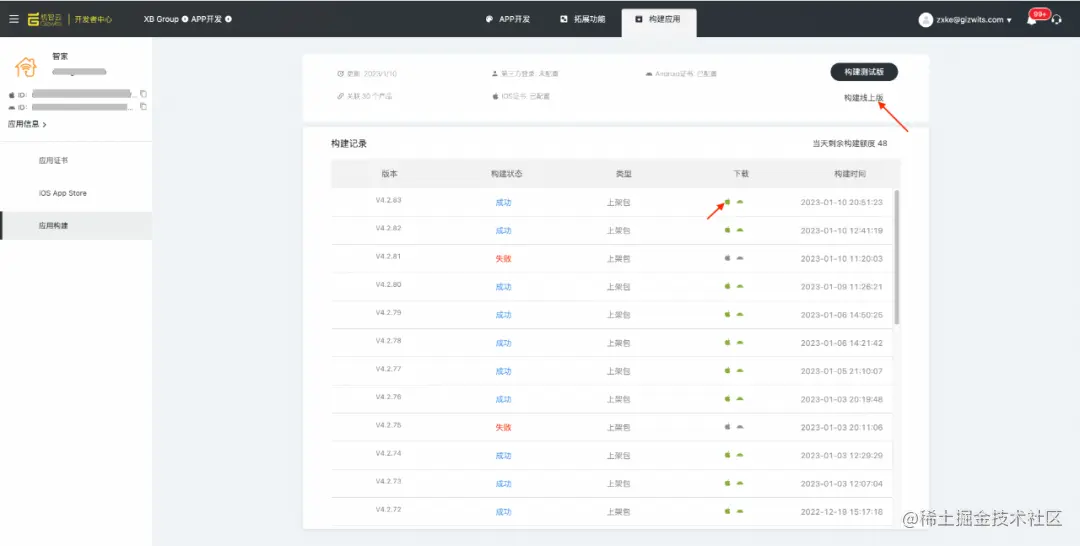
Task: Click the iOS证书 status text
Action: (x=526, y=96)
